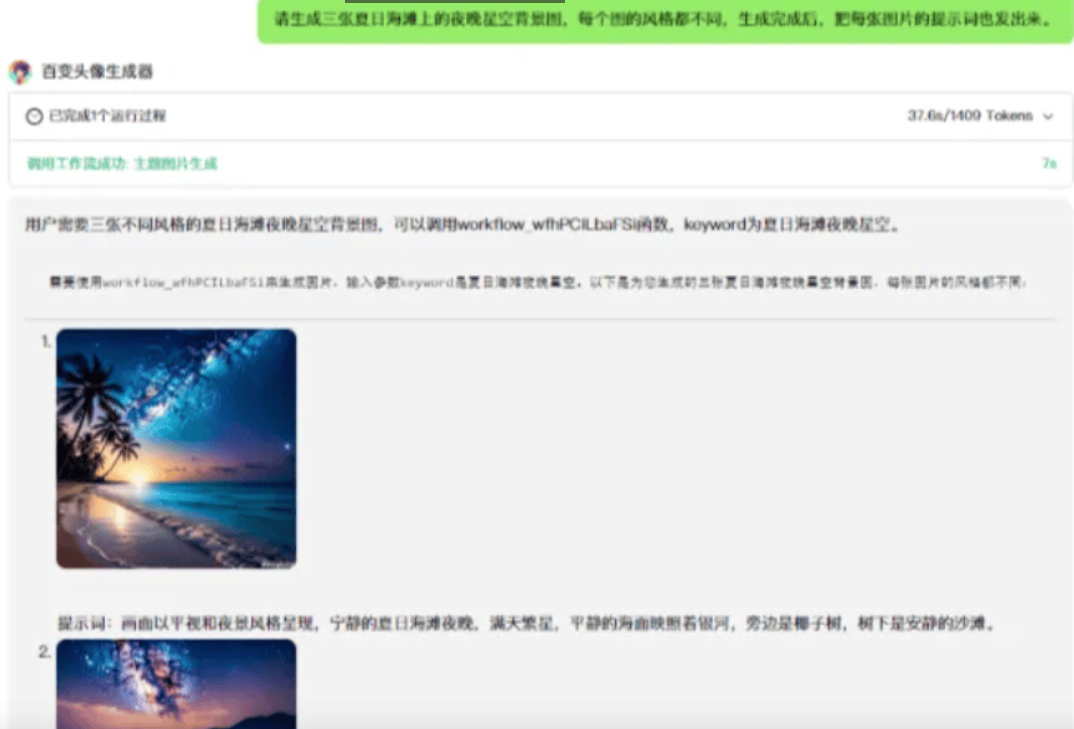Click the clock icon beside 已完成1个运行过程
Viewport: 1074px width, 729px height.
31,115
